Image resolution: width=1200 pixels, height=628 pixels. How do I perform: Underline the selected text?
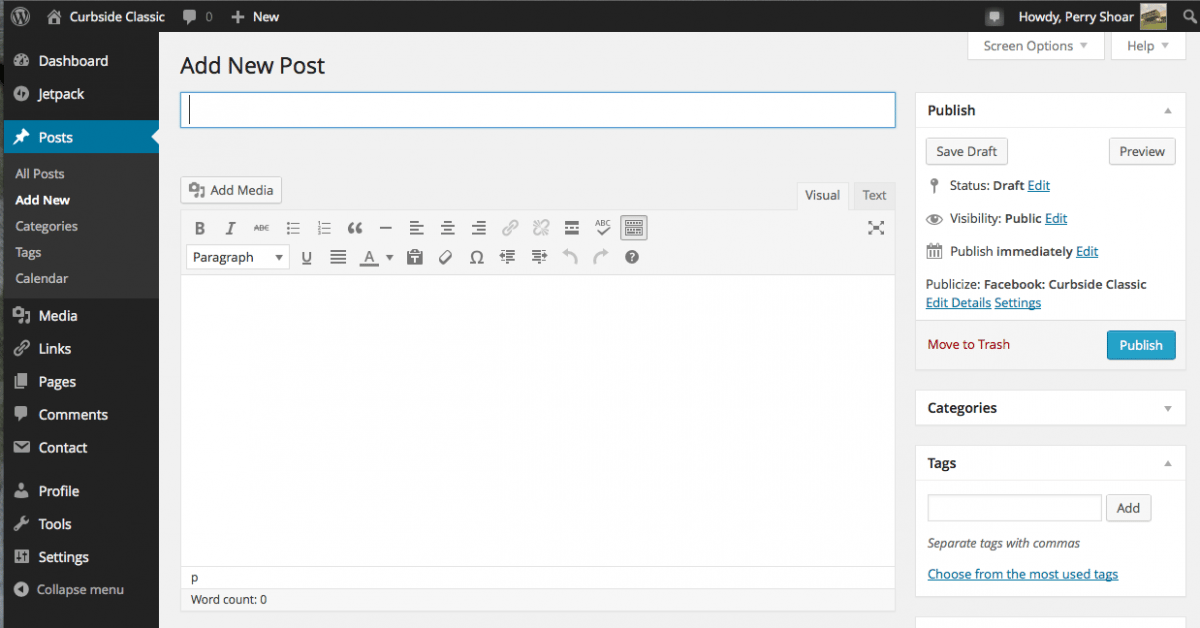coord(306,257)
